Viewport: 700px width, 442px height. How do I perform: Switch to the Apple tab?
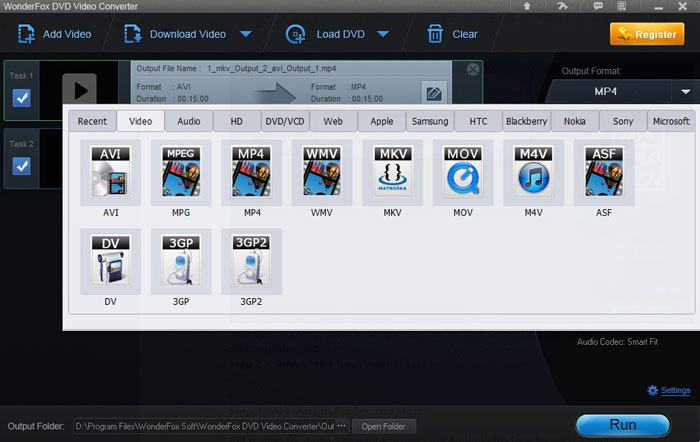point(382,121)
